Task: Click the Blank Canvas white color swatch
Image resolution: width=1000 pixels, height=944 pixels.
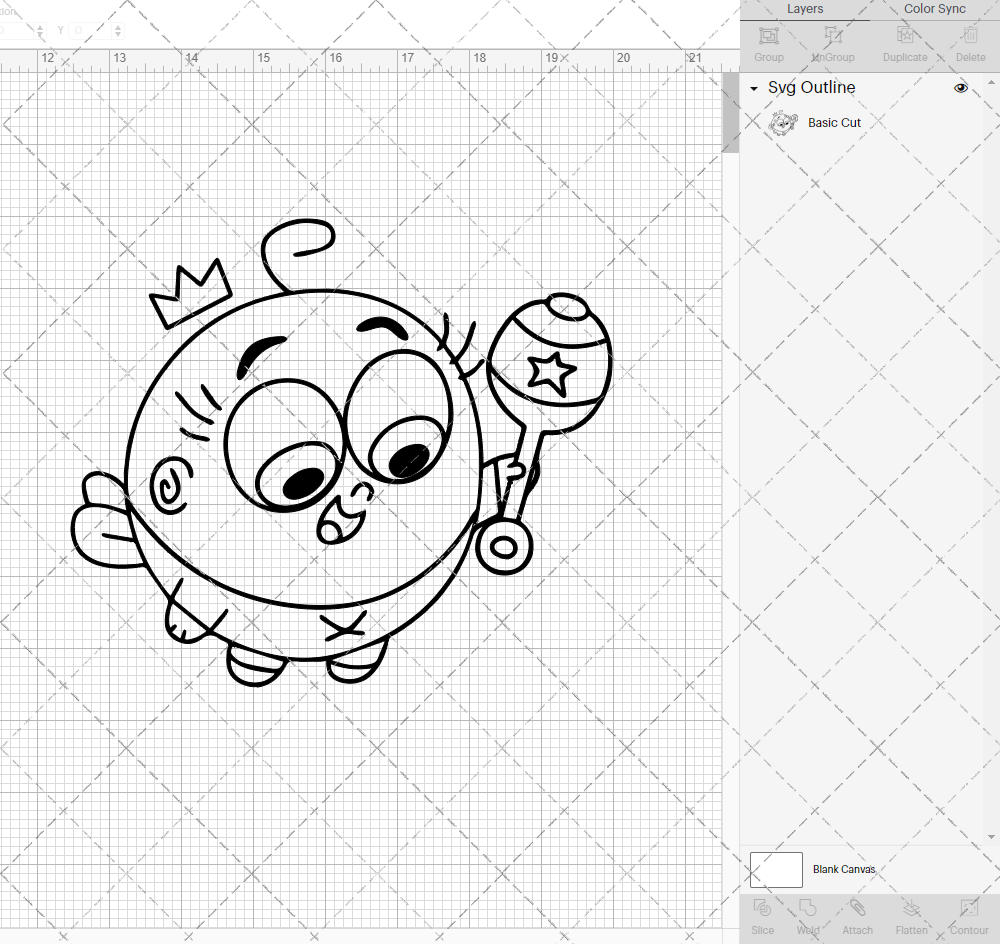Action: [x=776, y=869]
